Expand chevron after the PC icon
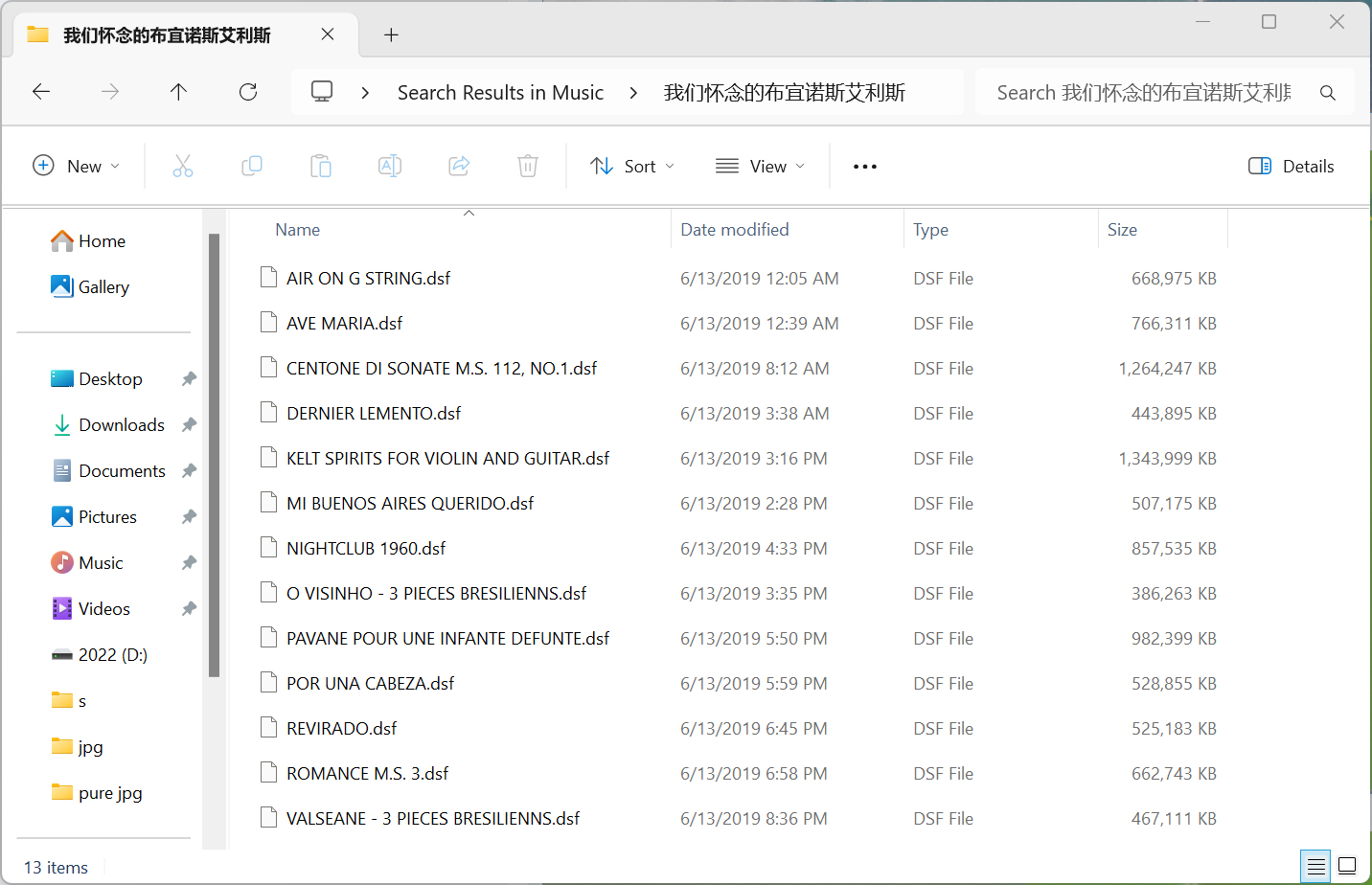Viewport: 1372px width, 885px height. click(x=365, y=93)
